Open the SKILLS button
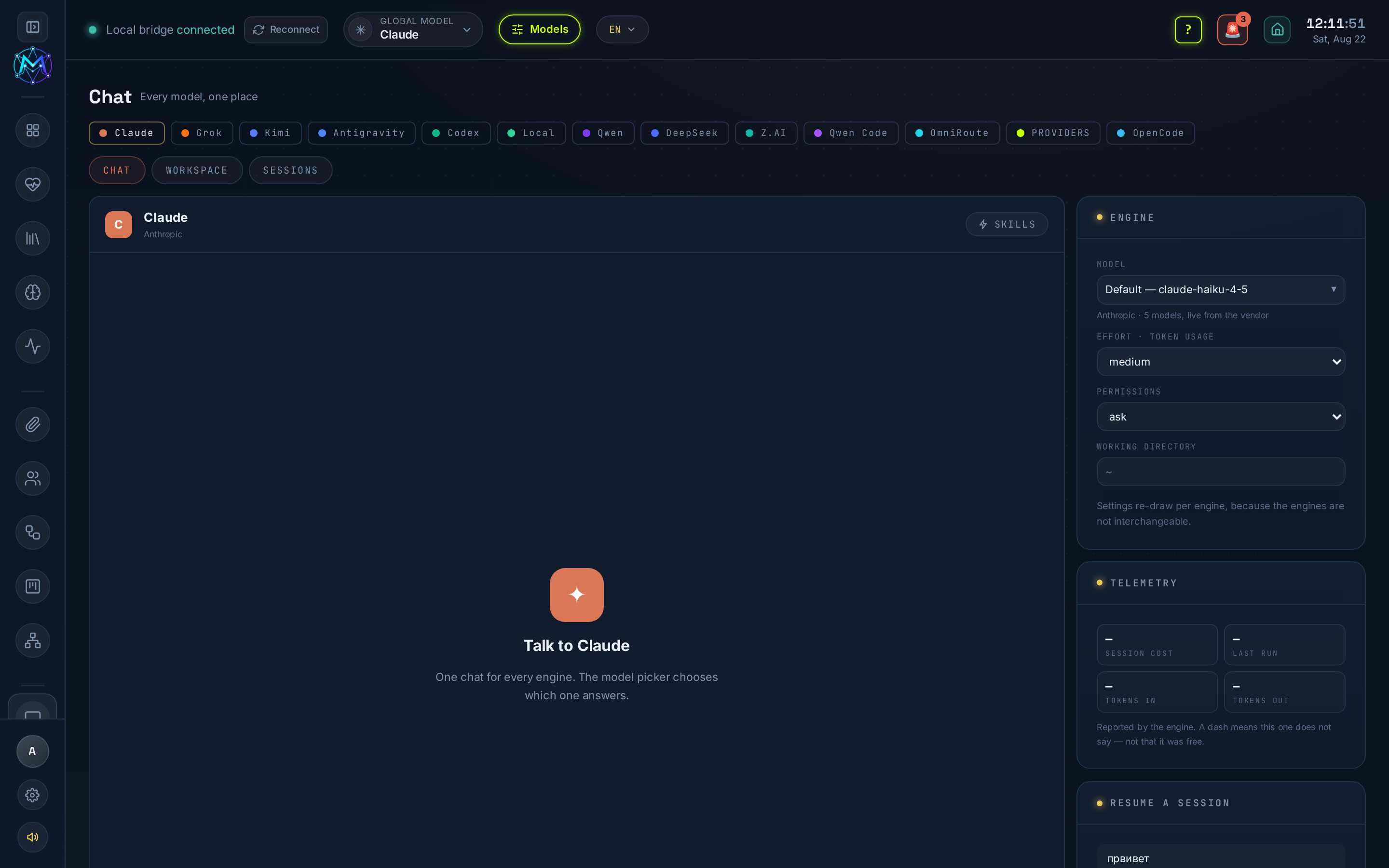 click(x=1007, y=224)
